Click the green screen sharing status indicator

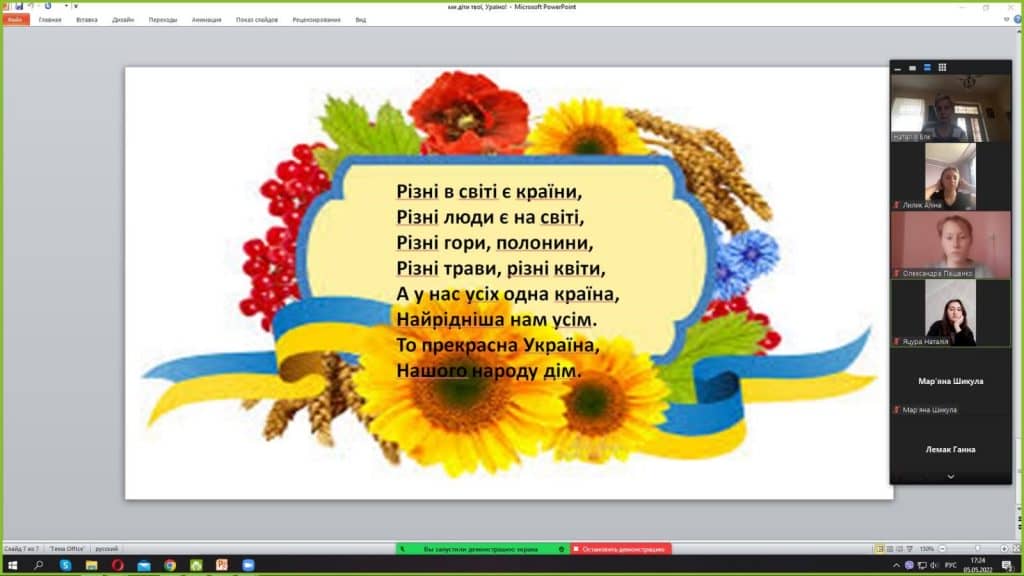(482, 549)
